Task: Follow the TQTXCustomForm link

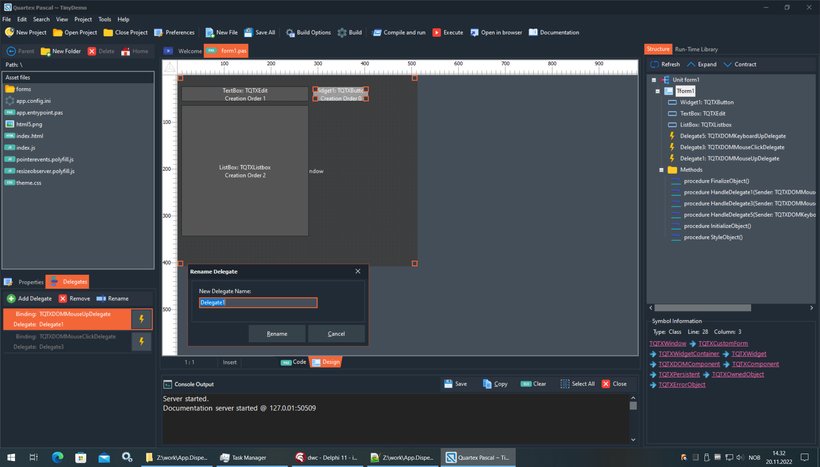Action: [x=723, y=344]
